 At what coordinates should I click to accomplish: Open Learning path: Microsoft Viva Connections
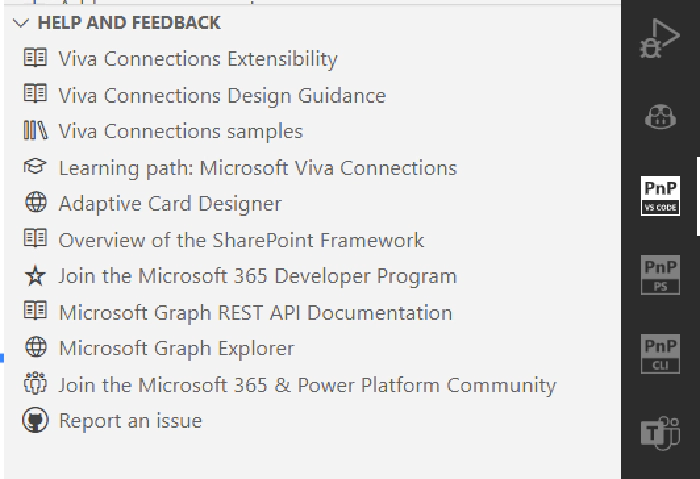pos(257,168)
